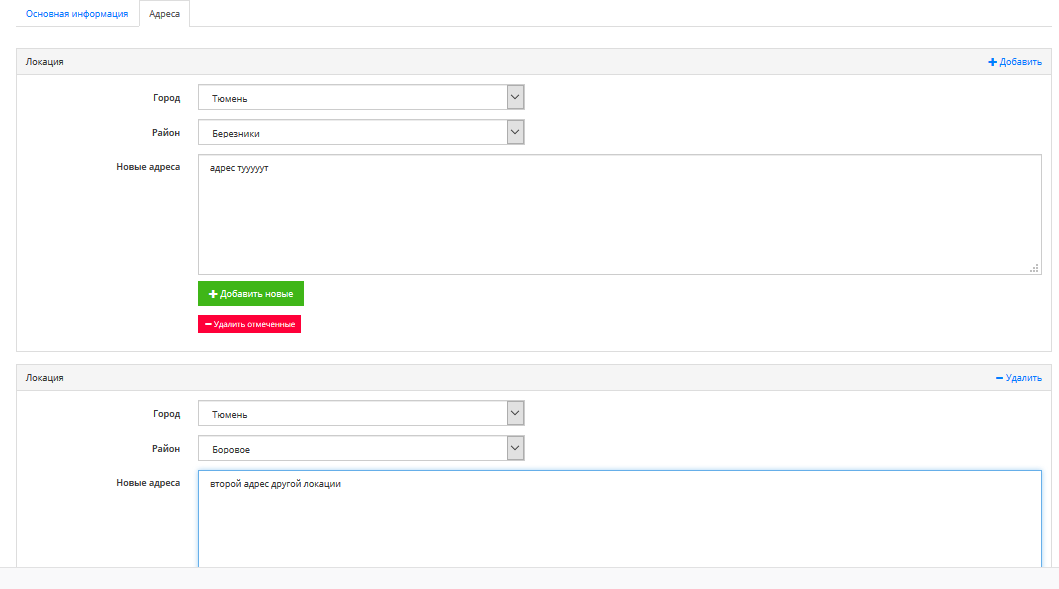The height and width of the screenshot is (589, 1059).
Task: Click the plus Добавить location link
Action: pos(1015,62)
